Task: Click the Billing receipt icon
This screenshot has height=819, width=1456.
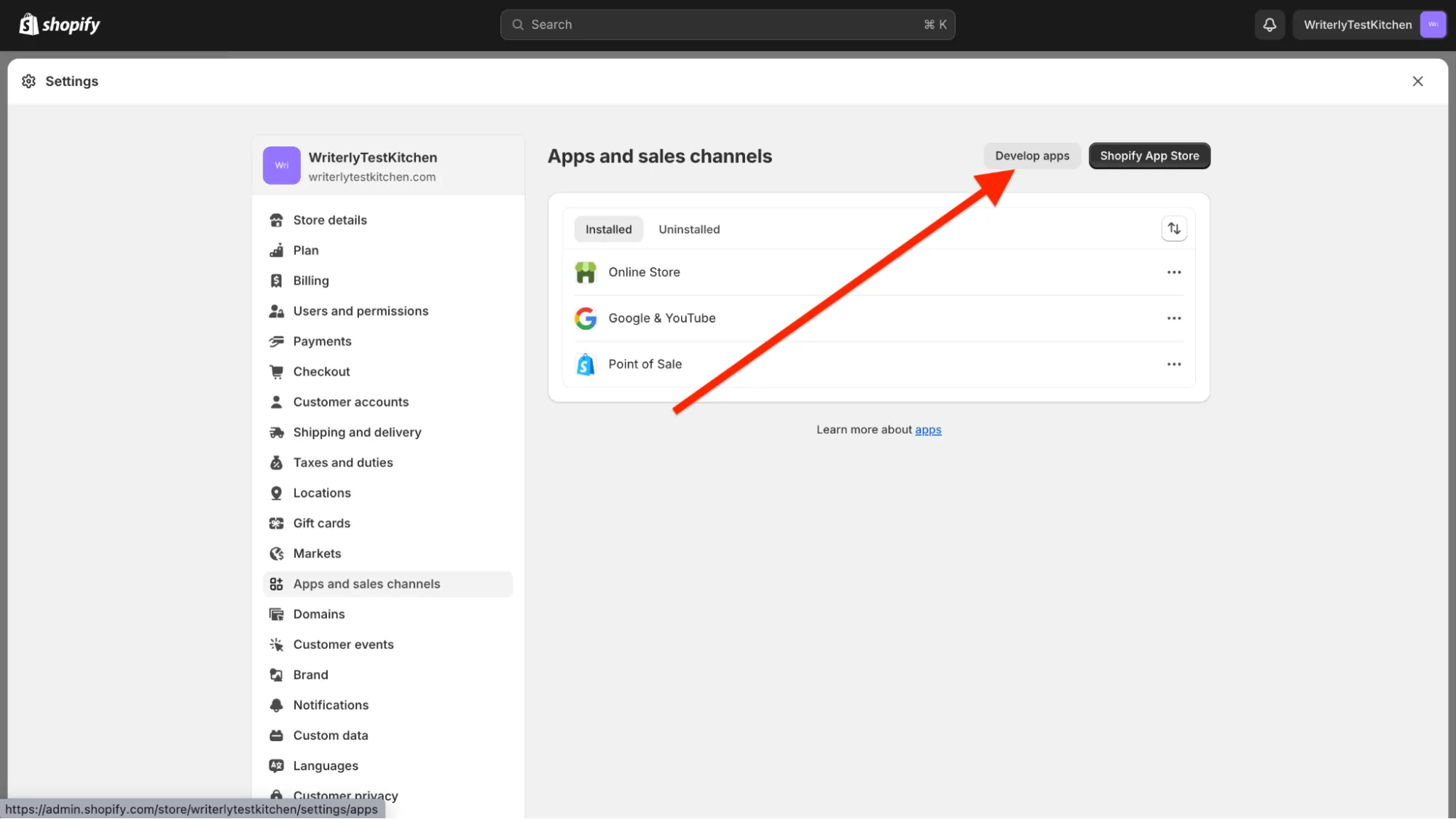Action: coord(276,281)
